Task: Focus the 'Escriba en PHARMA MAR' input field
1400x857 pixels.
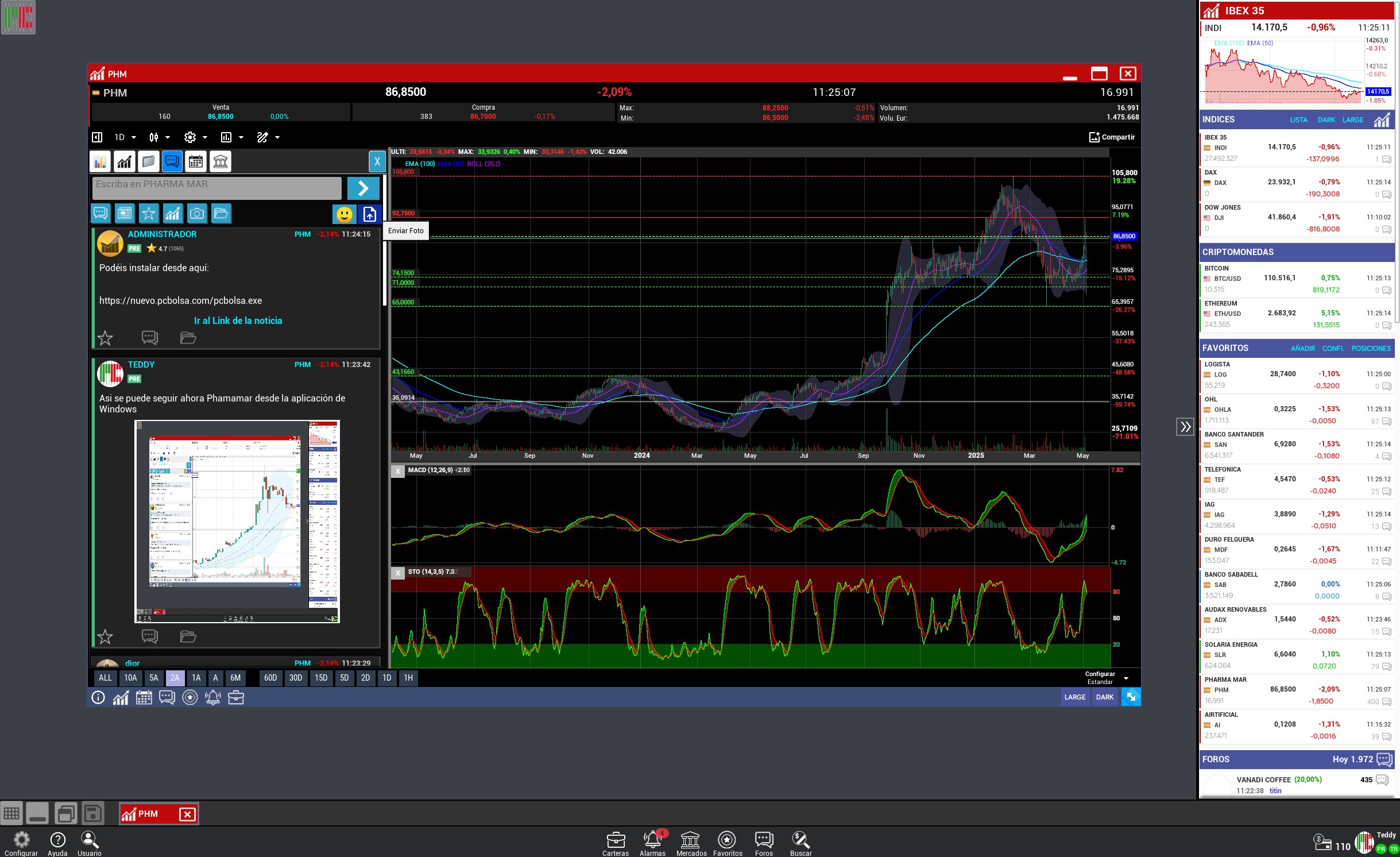Action: (216, 188)
